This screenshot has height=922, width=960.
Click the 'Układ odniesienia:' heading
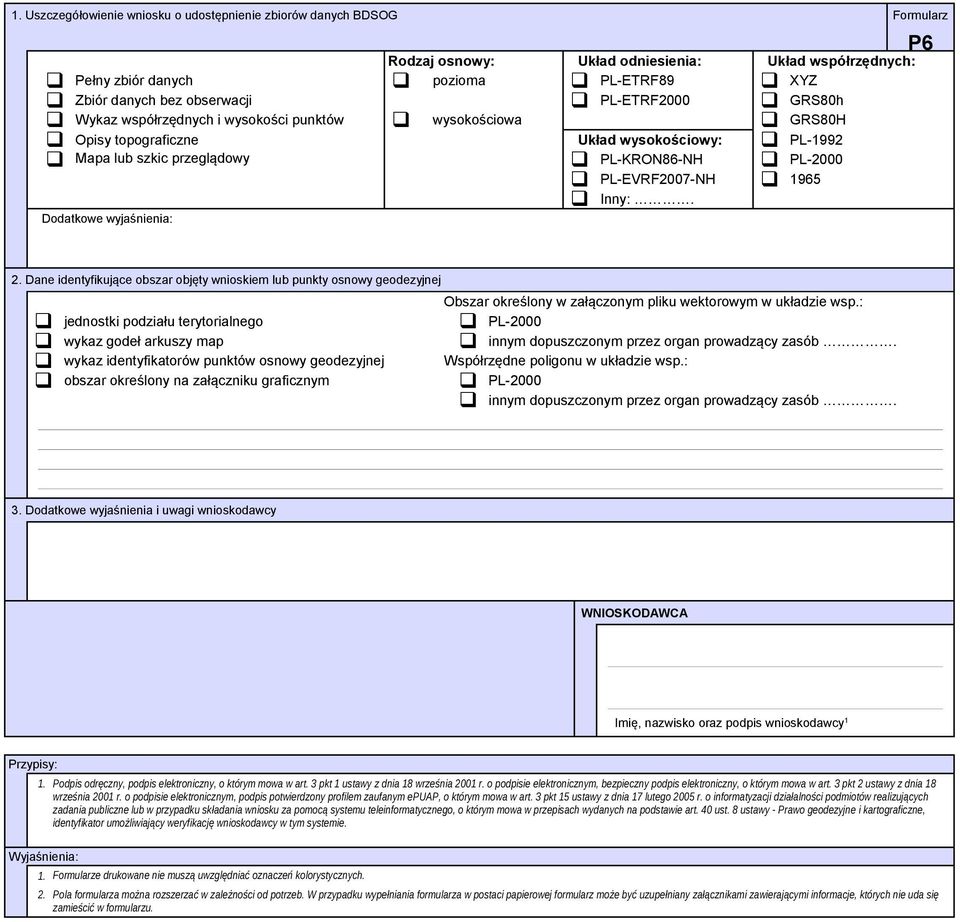[639, 61]
